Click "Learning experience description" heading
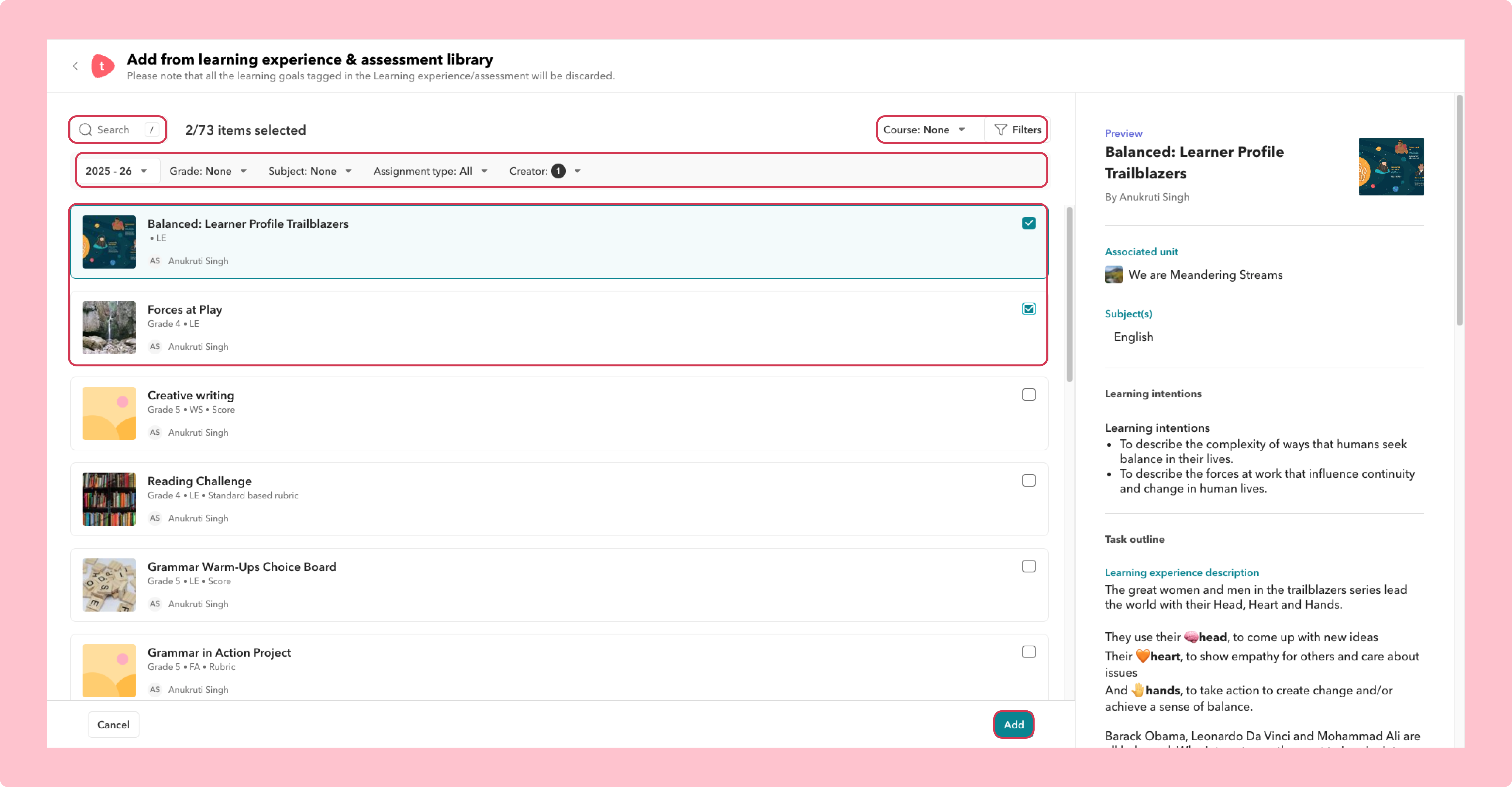Image resolution: width=1512 pixels, height=787 pixels. pos(1182,573)
